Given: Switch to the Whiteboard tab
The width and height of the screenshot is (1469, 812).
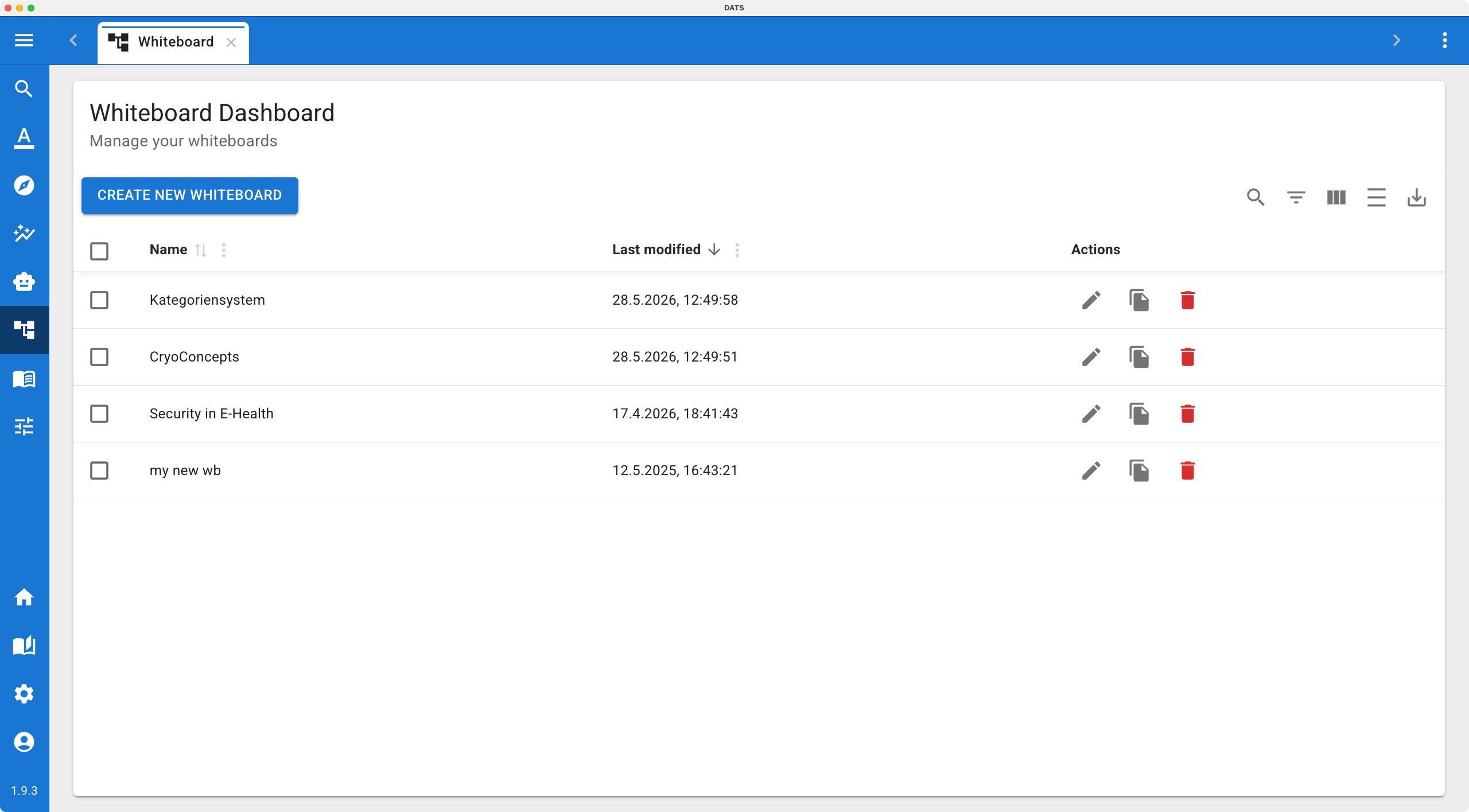Looking at the screenshot, I should click(x=173, y=43).
